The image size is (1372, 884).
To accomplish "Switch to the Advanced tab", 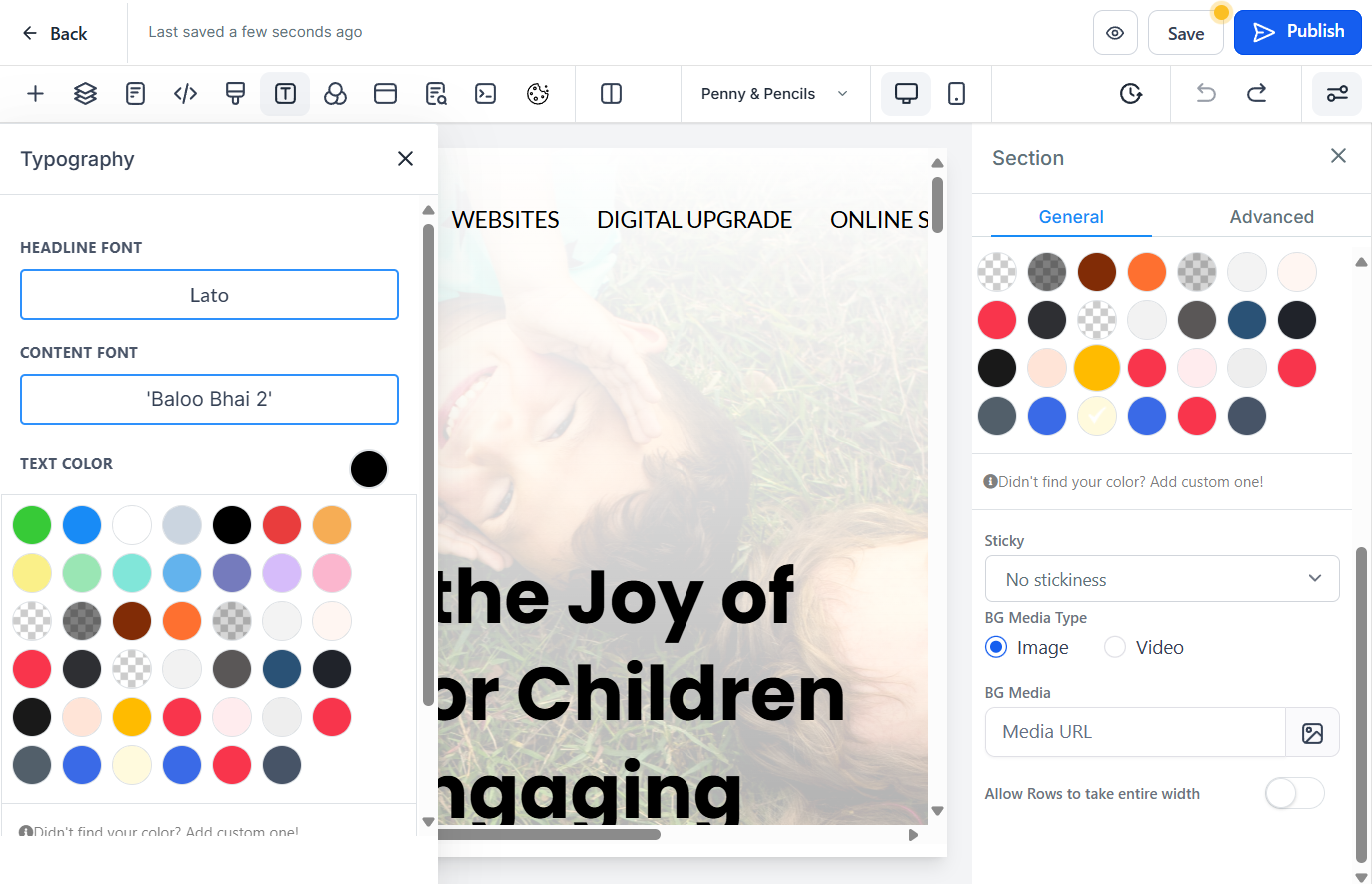I will (x=1271, y=217).
